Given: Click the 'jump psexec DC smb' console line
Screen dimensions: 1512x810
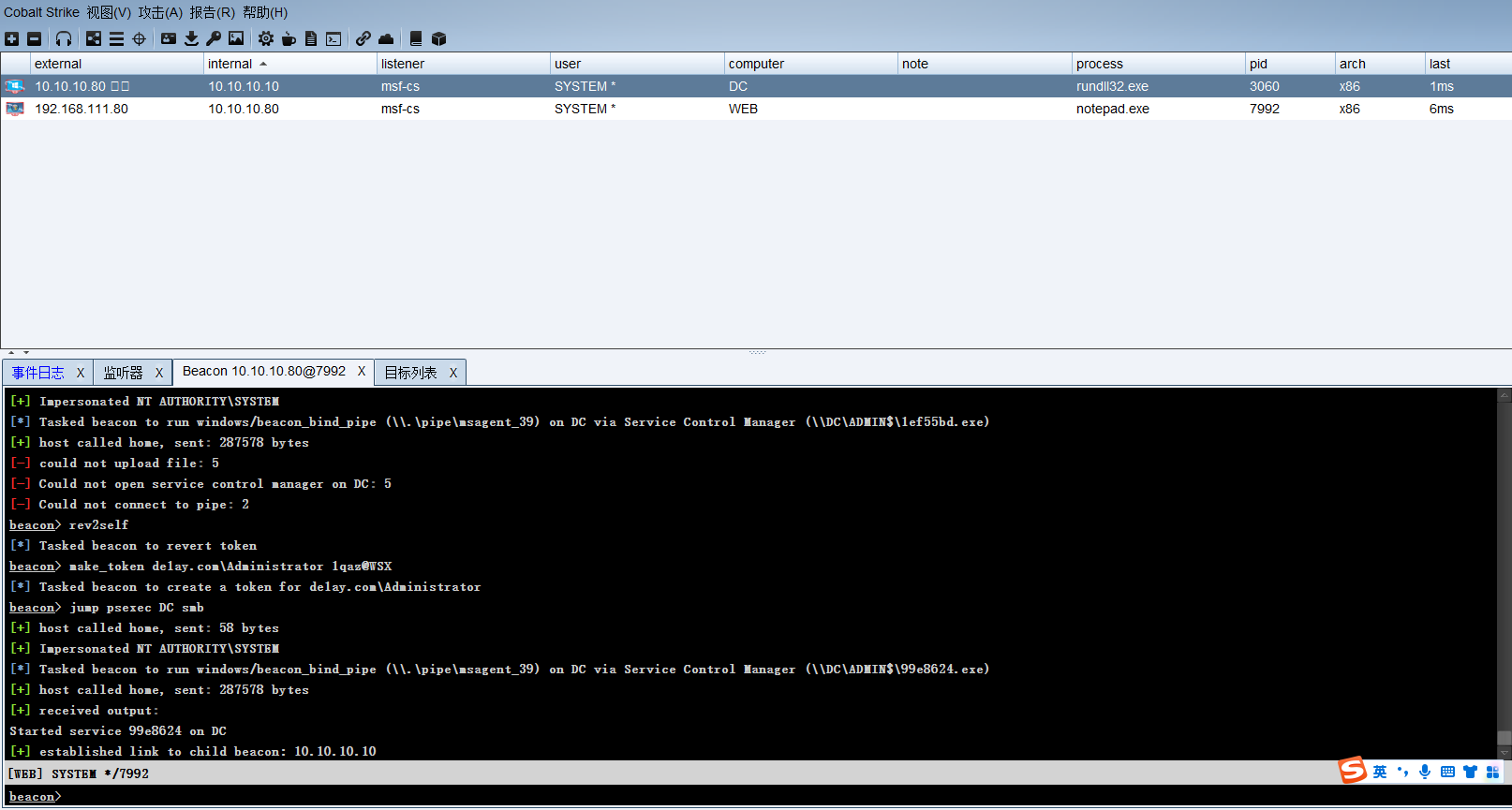Looking at the screenshot, I should click(107, 608).
